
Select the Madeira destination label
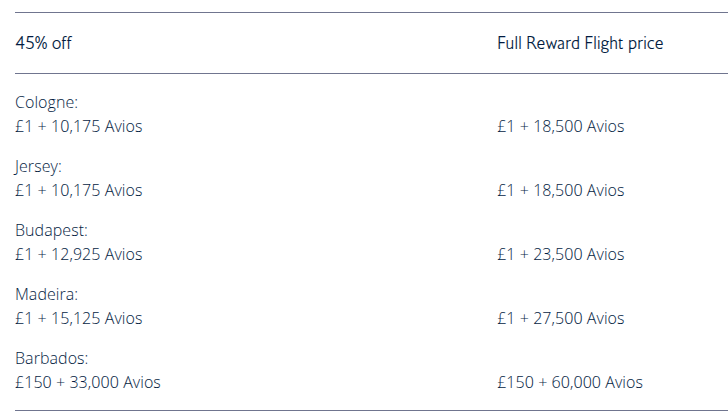tap(46, 294)
